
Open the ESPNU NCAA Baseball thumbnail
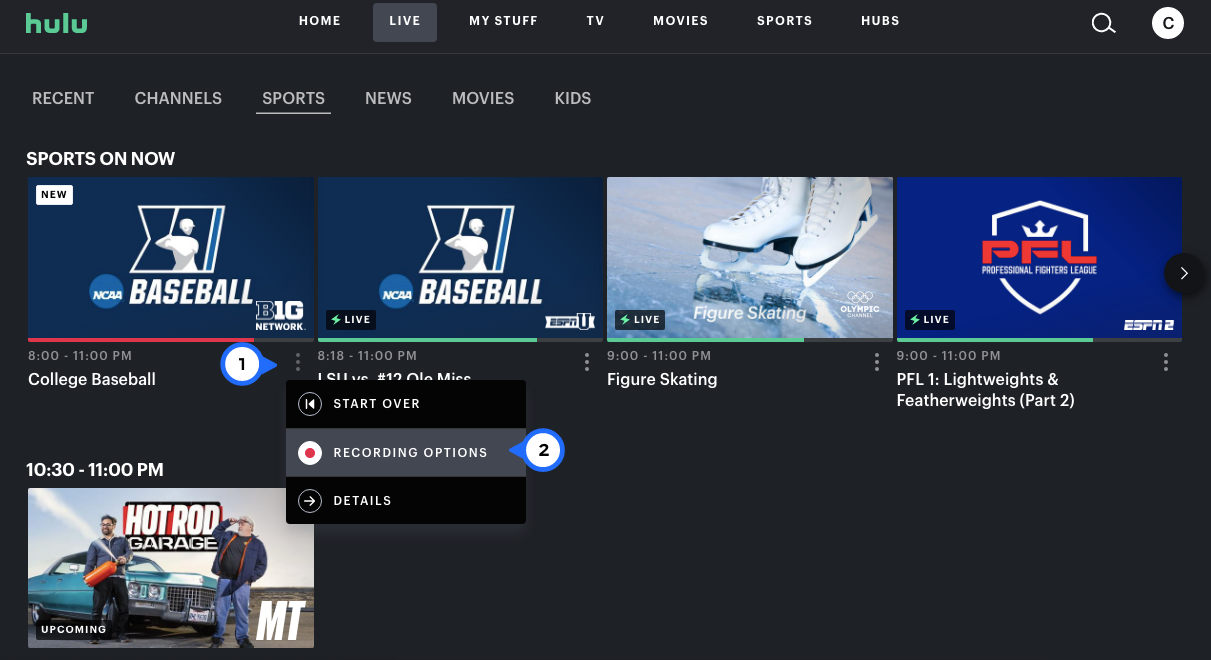(x=460, y=258)
